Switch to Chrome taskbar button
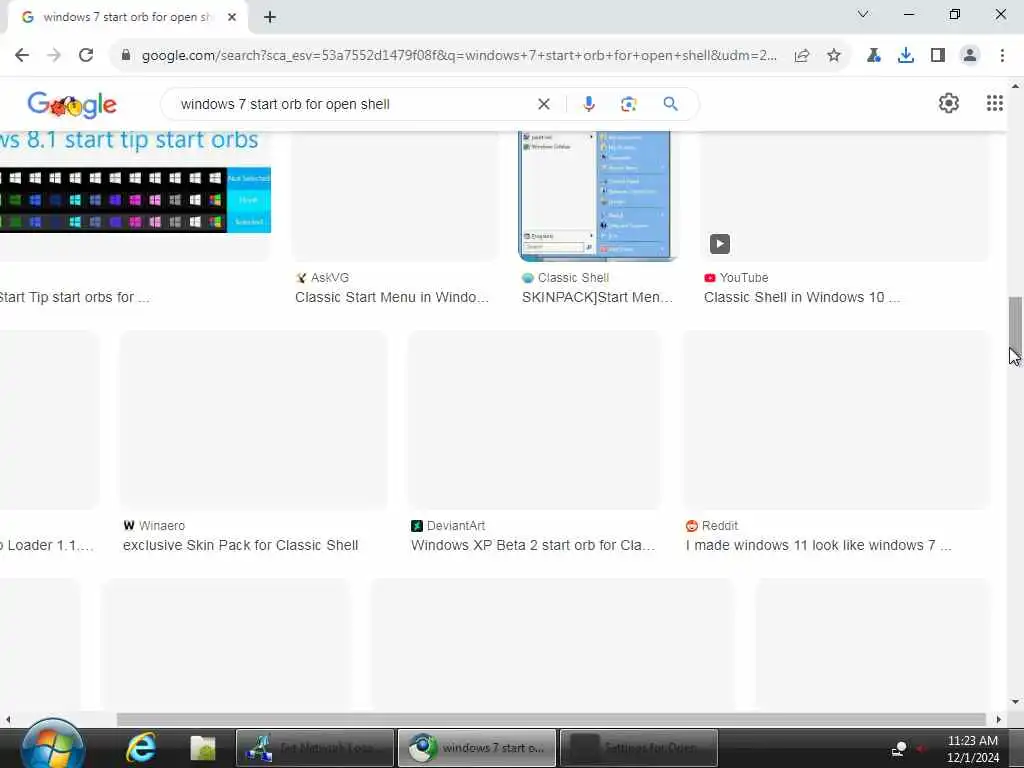1024x768 pixels. click(477, 748)
